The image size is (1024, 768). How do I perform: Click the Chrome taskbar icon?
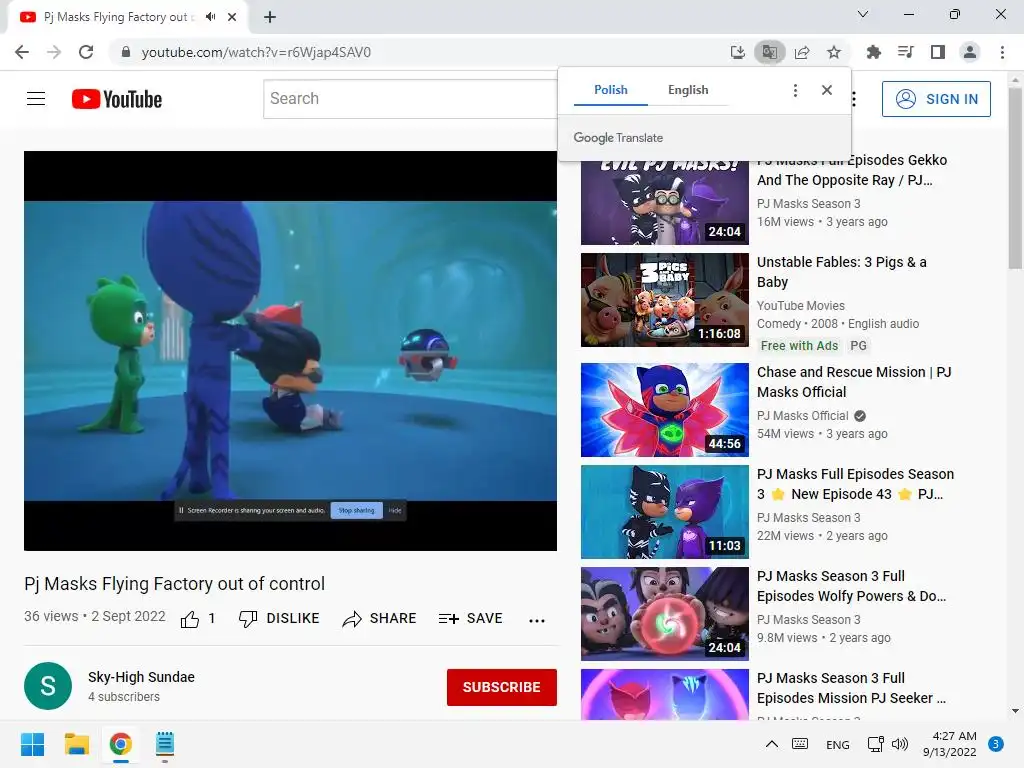(120, 744)
